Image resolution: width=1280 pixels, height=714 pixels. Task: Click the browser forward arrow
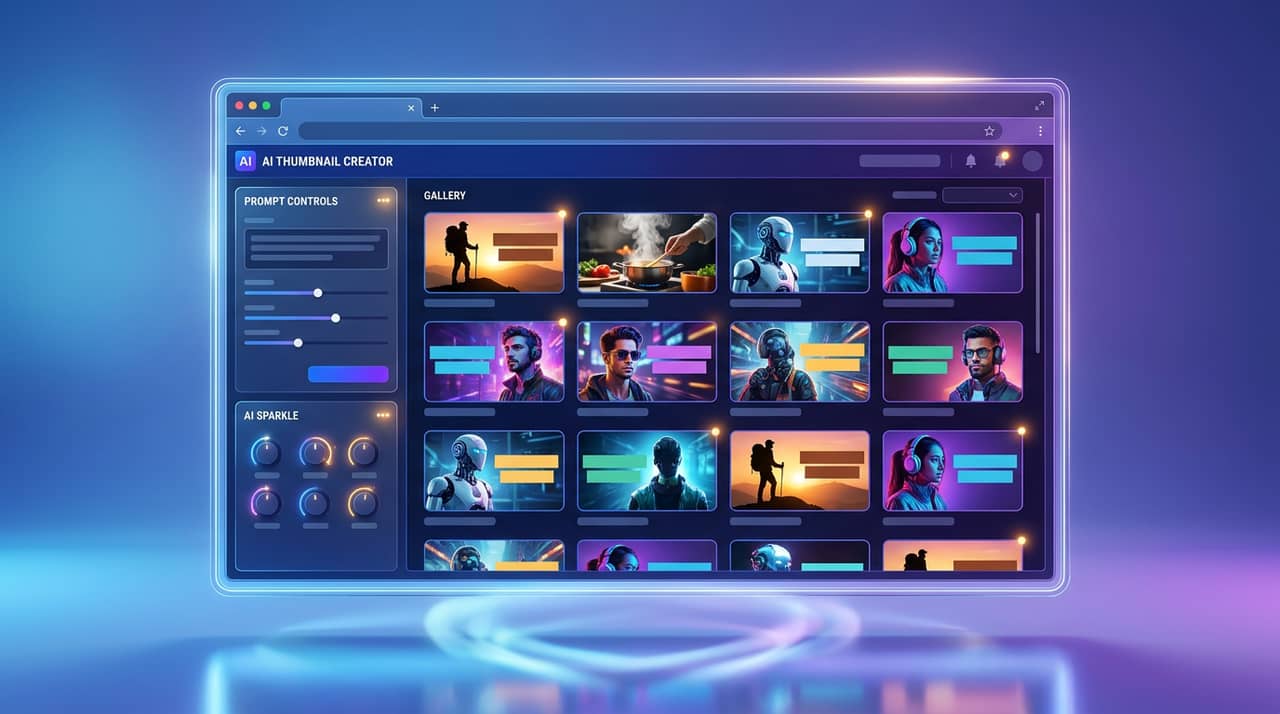261,131
